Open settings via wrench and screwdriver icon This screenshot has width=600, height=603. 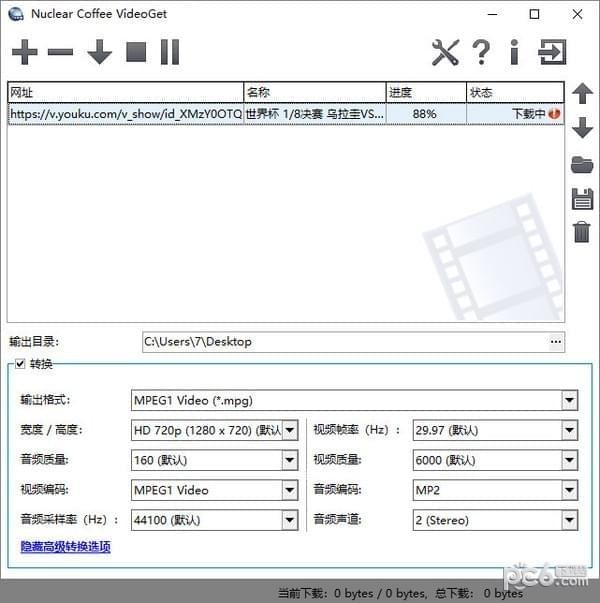pyautogui.click(x=445, y=52)
